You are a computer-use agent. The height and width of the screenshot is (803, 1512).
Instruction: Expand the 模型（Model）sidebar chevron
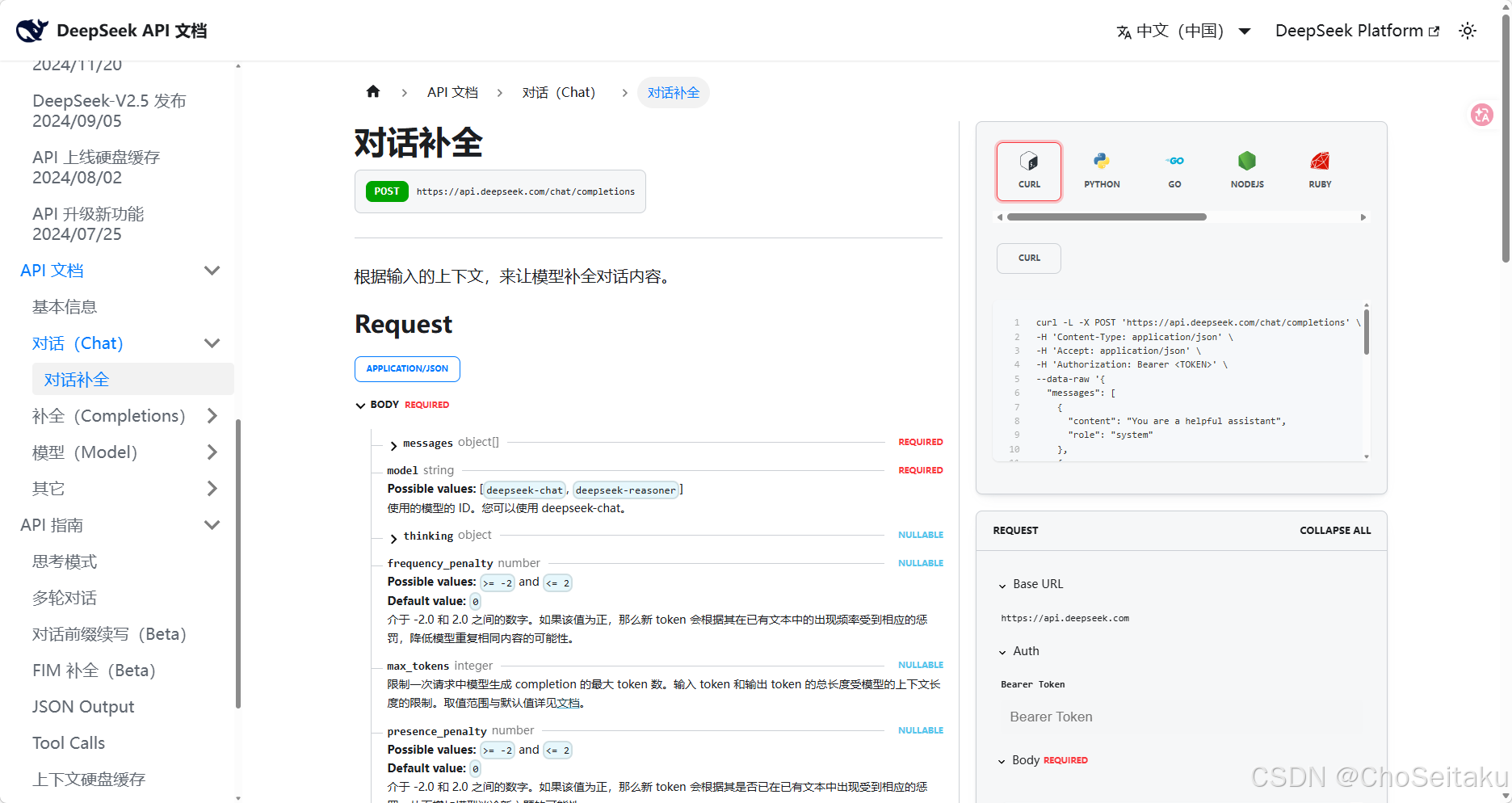[x=212, y=452]
